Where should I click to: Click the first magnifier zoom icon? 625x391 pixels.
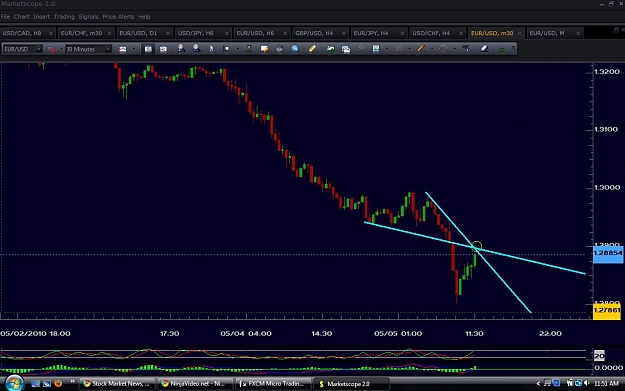181,49
